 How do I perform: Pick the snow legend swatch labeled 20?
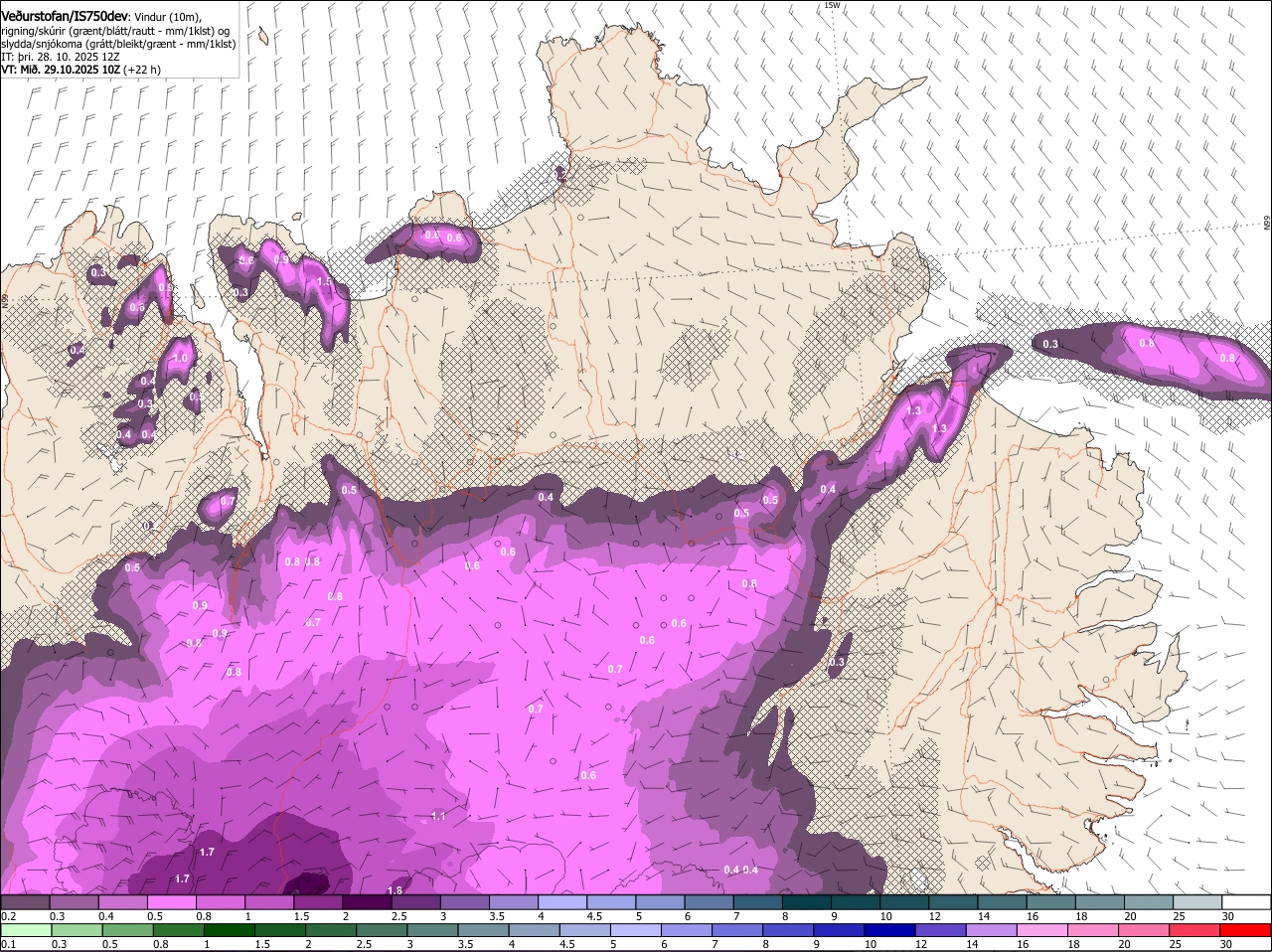(1149, 901)
